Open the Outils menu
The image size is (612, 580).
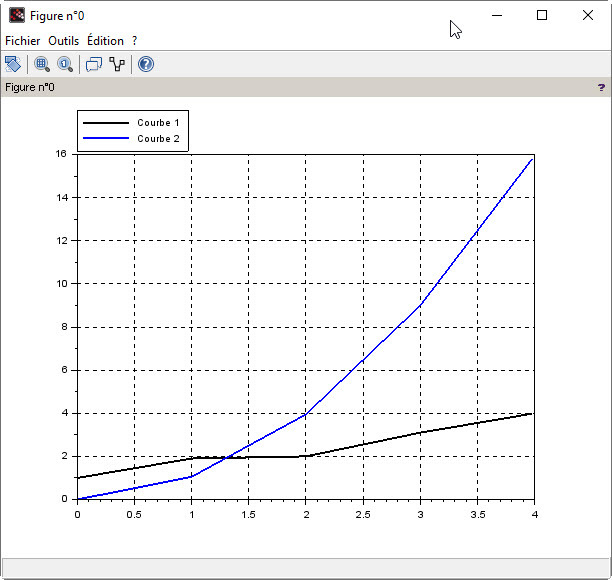[x=64, y=41]
